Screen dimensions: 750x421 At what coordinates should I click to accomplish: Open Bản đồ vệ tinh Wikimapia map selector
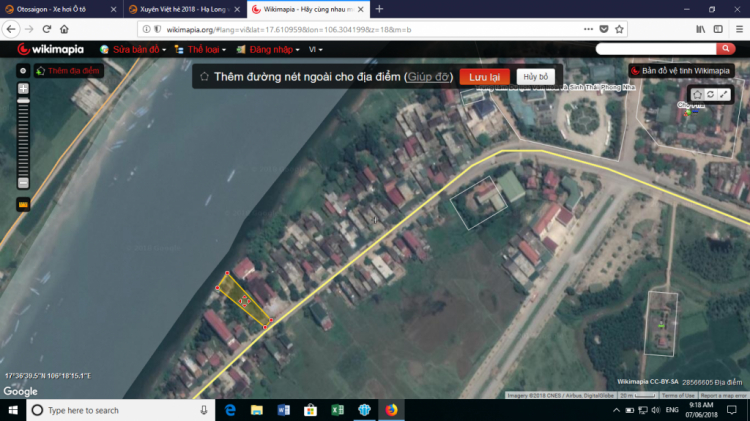pos(681,71)
